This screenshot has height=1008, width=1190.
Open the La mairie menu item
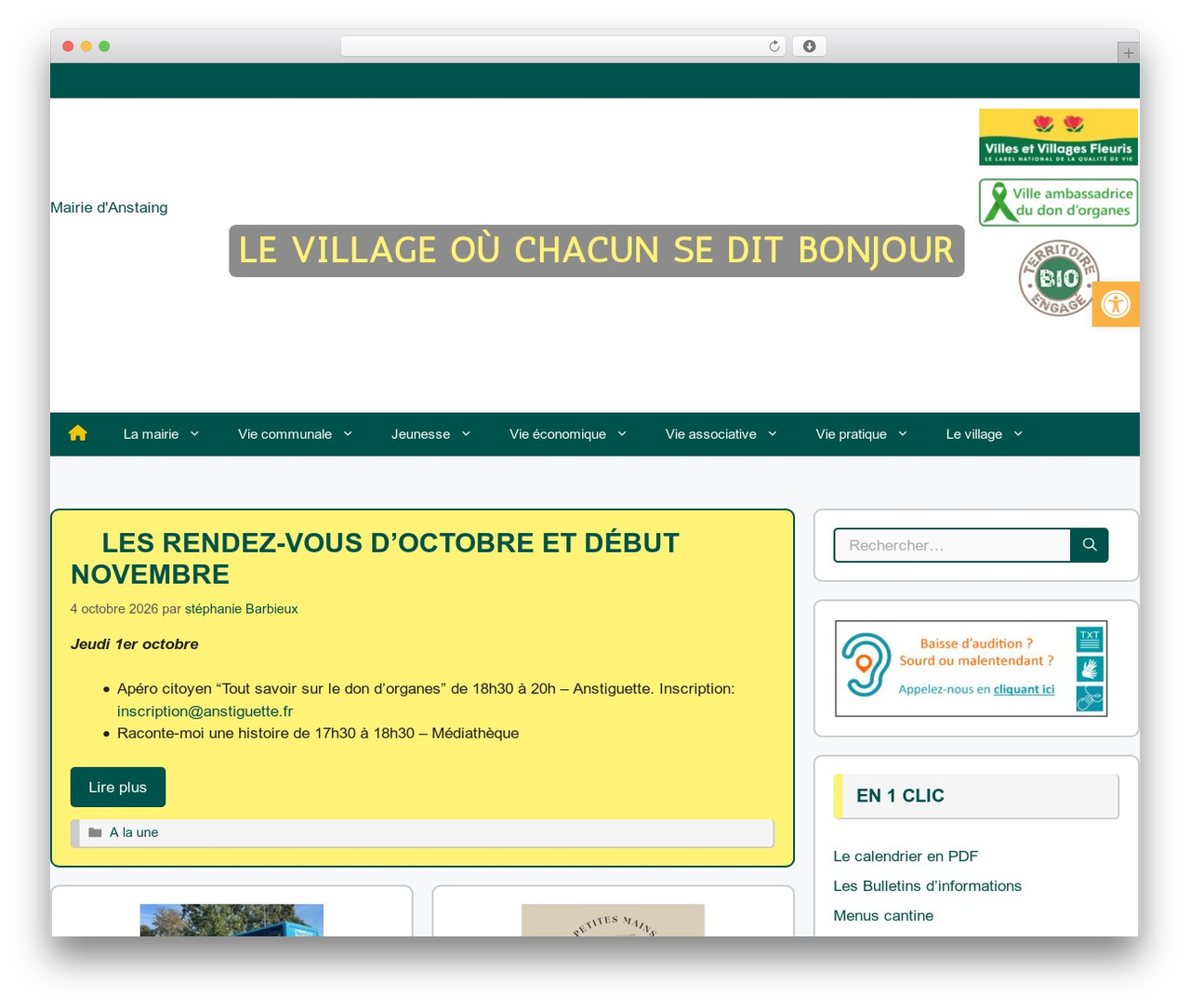pyautogui.click(x=151, y=434)
